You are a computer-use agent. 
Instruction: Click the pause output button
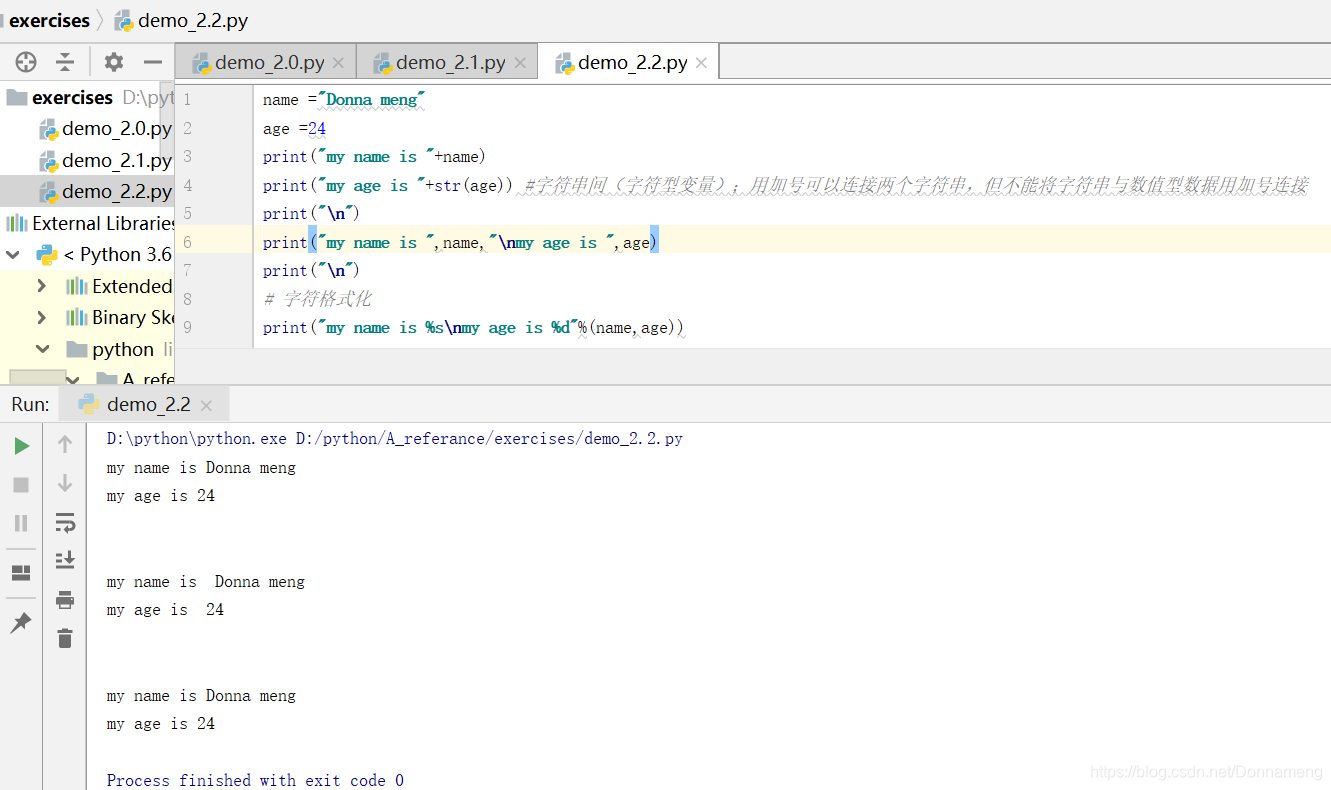point(21,523)
